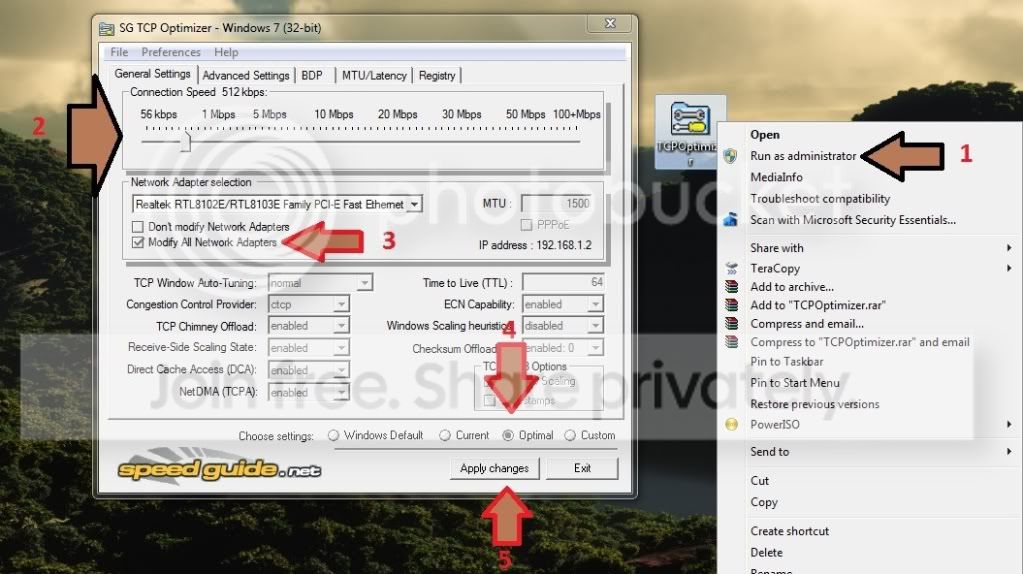
Task: Open the Help menu
Action: click(x=226, y=52)
